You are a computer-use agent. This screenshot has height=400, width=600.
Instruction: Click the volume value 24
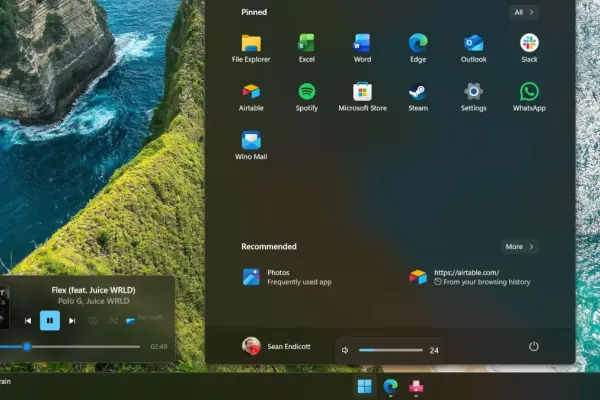(434, 351)
